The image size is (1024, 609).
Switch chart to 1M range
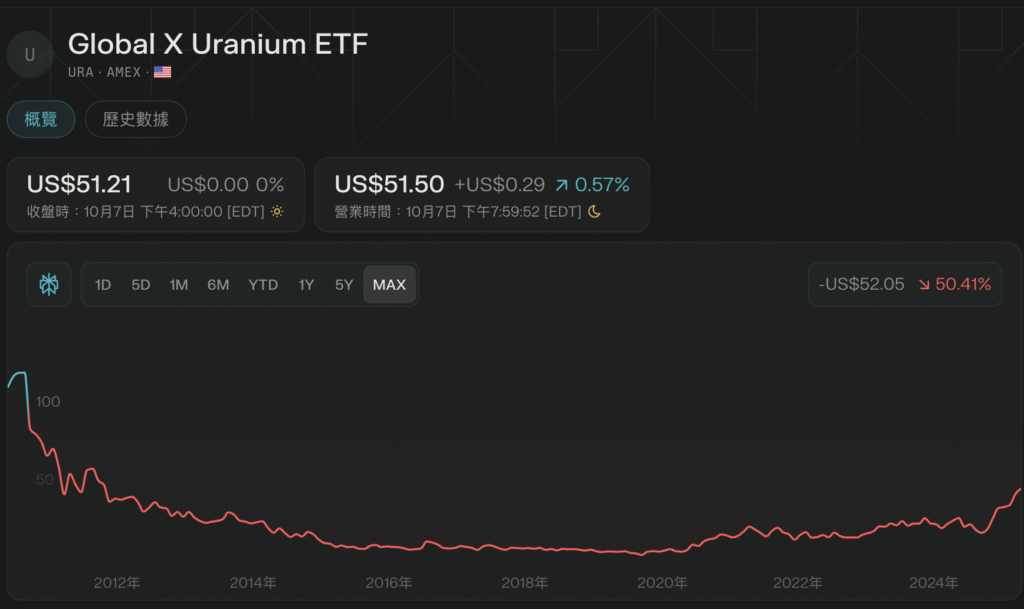pyautogui.click(x=179, y=285)
